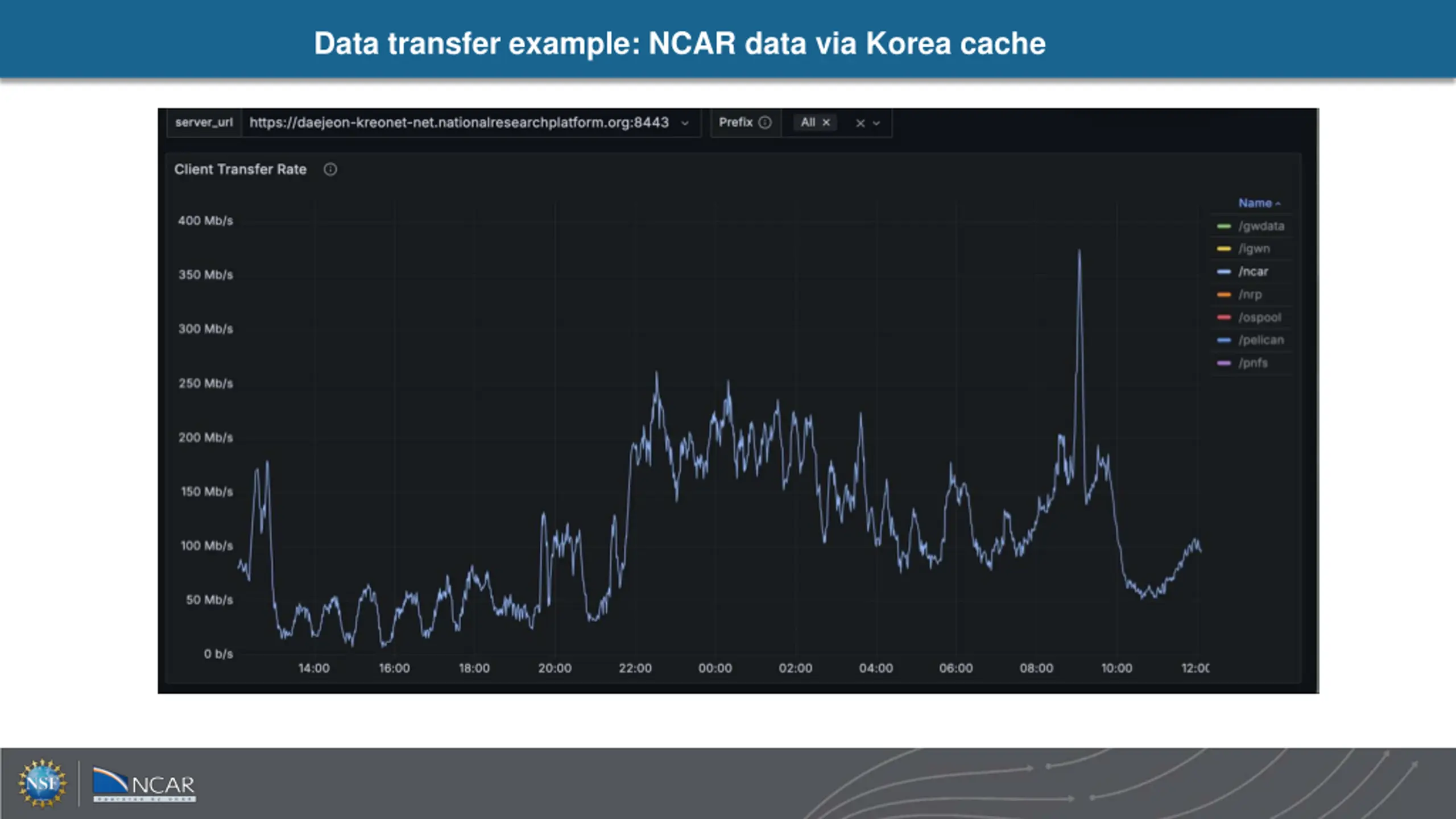Image resolution: width=1456 pixels, height=819 pixels.
Task: Click the 300 Mb/s axis label
Action: [205, 329]
